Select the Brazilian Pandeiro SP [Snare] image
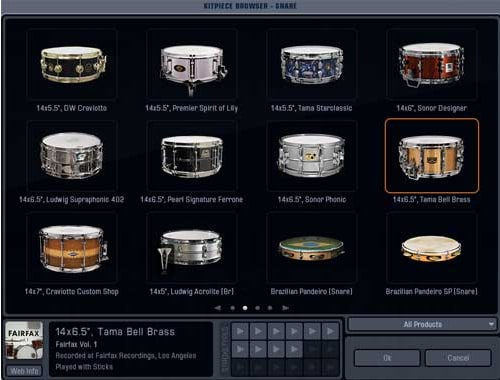Image resolution: width=500 pixels, height=380 pixels. [x=432, y=248]
